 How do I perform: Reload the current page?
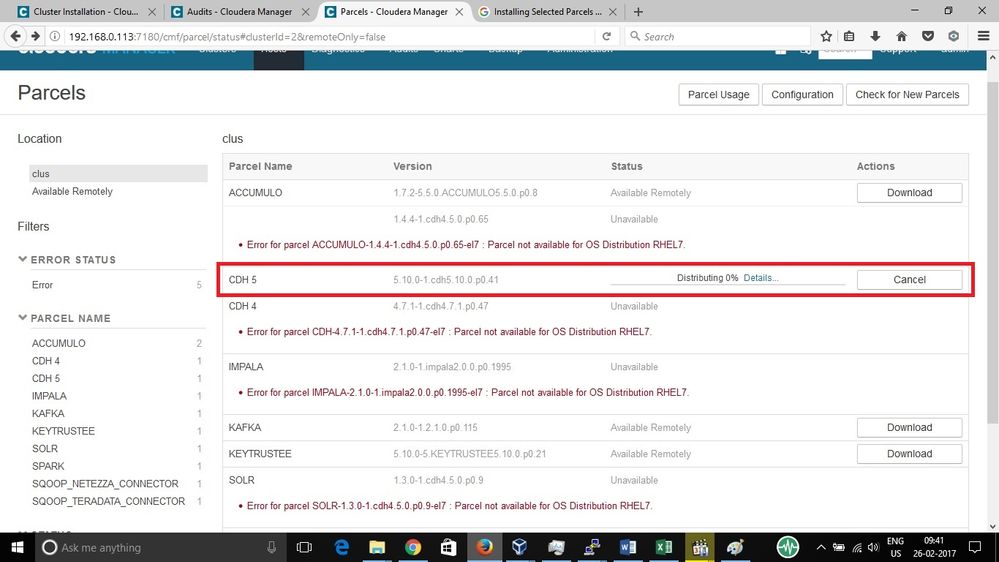pyautogui.click(x=607, y=36)
